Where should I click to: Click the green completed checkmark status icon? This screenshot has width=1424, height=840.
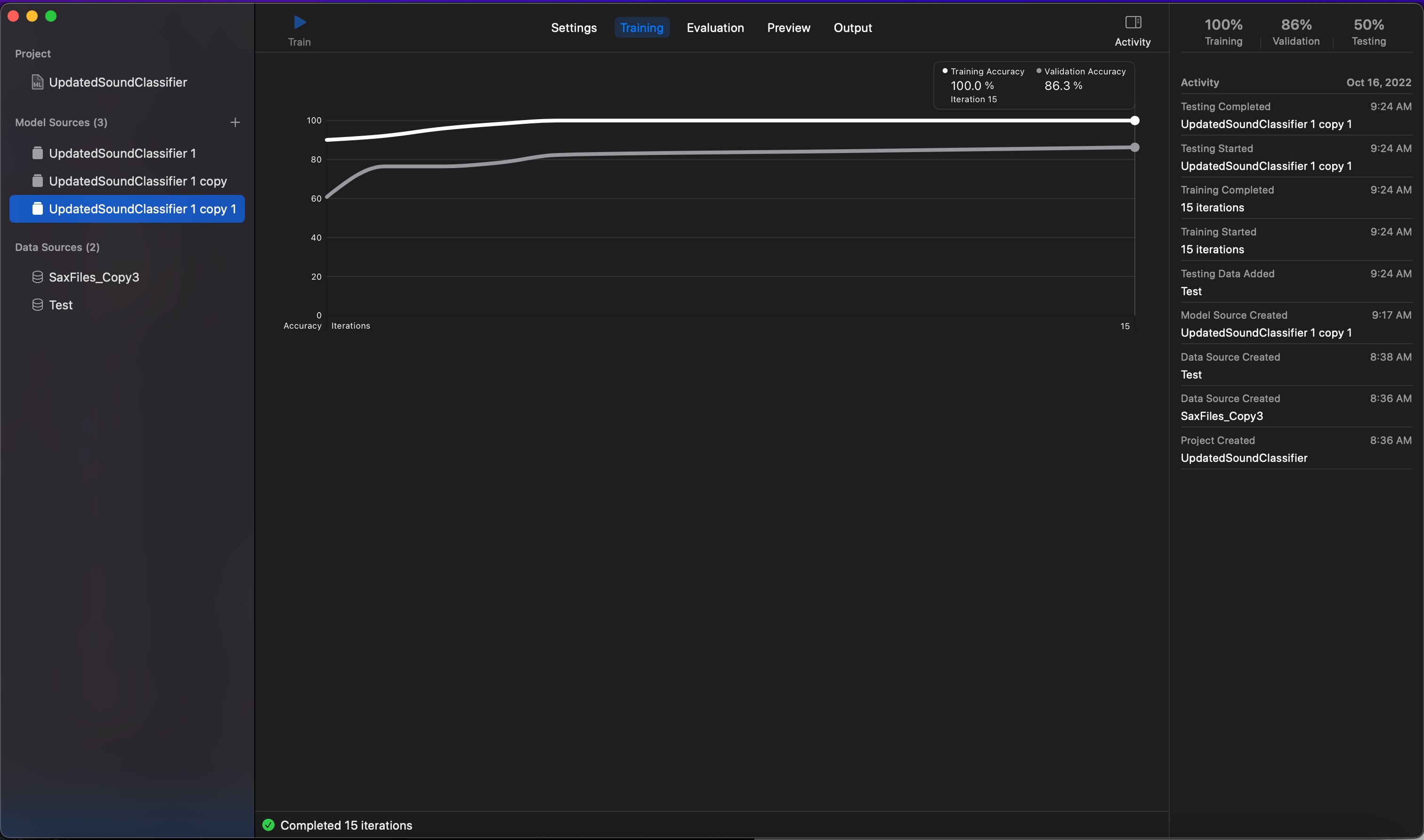tap(268, 825)
